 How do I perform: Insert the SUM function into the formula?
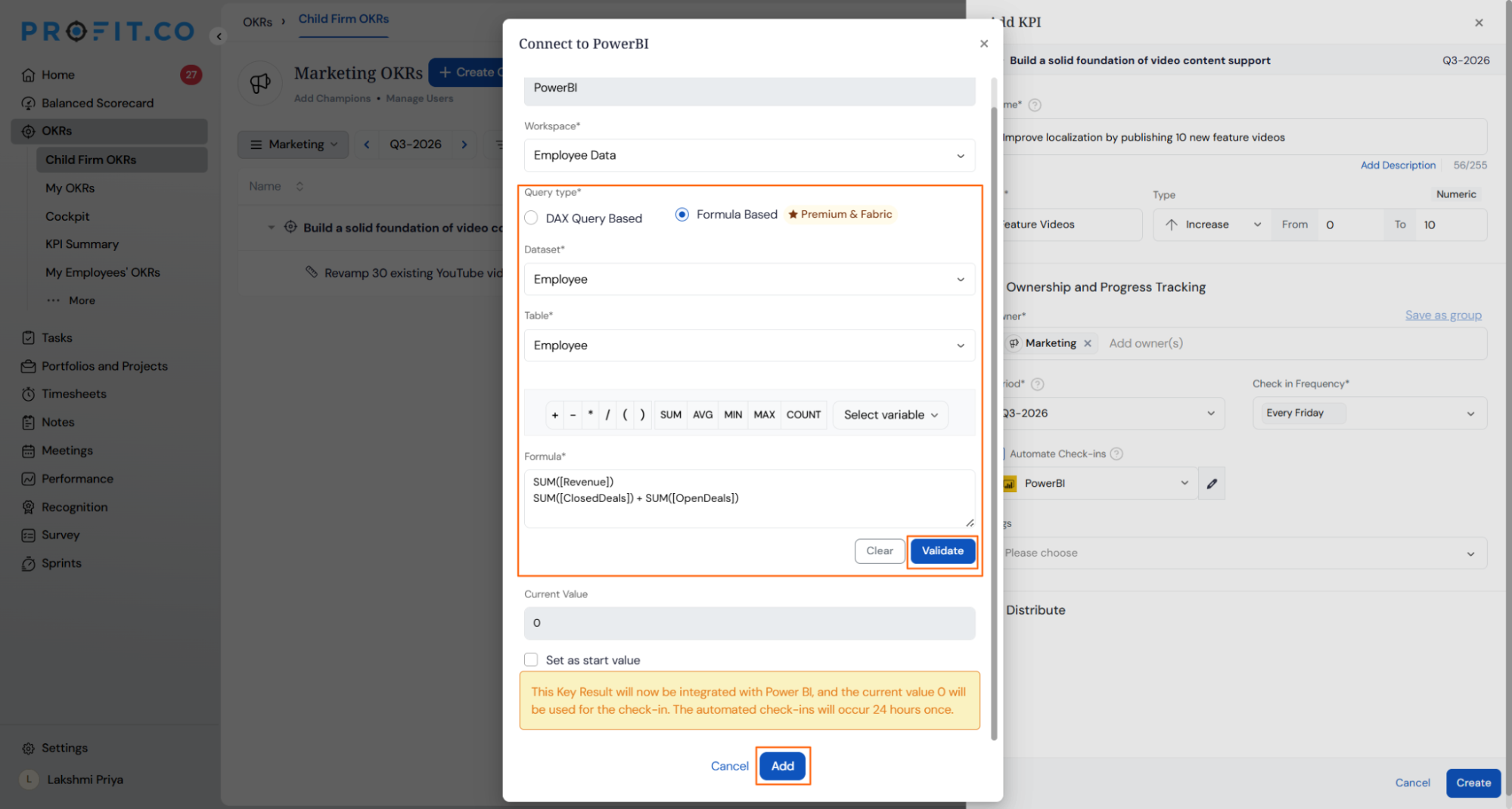pos(670,415)
